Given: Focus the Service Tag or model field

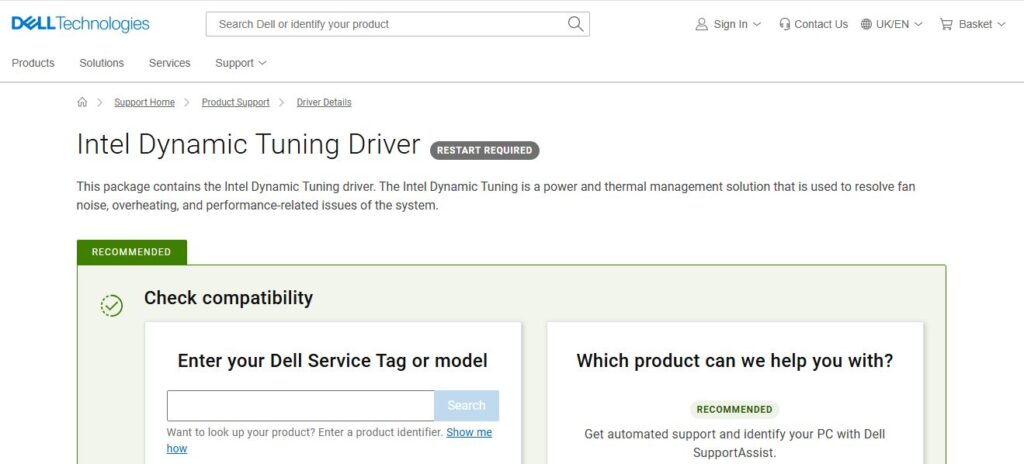Looking at the screenshot, I should 300,405.
